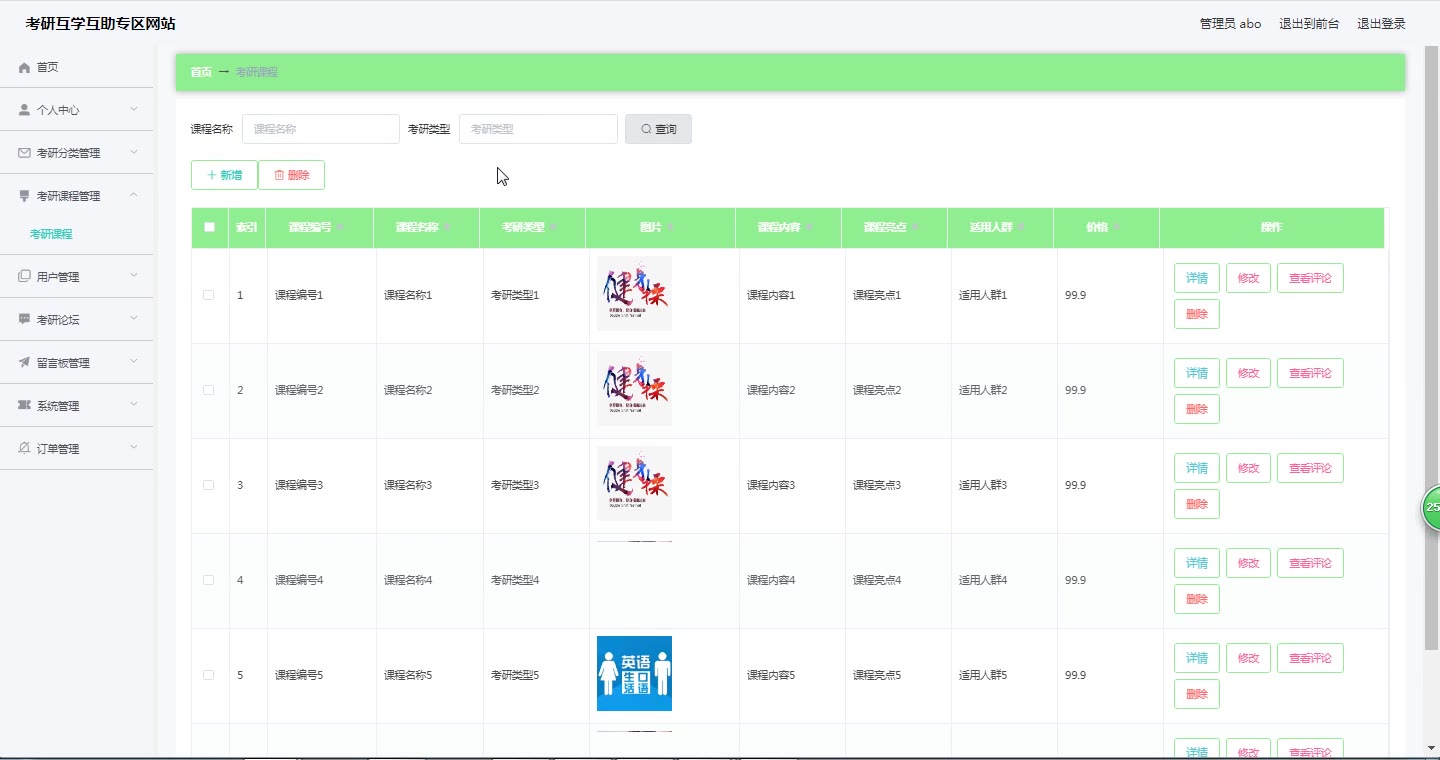Click the vertical page scrollbar
This screenshot has height=760, width=1440.
(1431, 348)
